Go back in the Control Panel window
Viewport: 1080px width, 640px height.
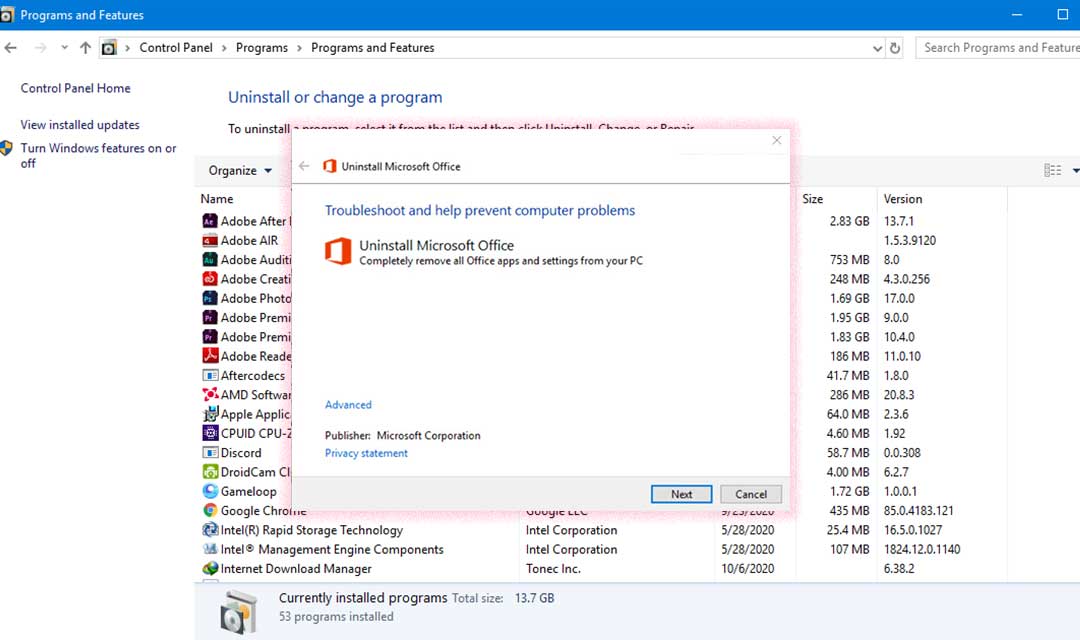(11, 48)
